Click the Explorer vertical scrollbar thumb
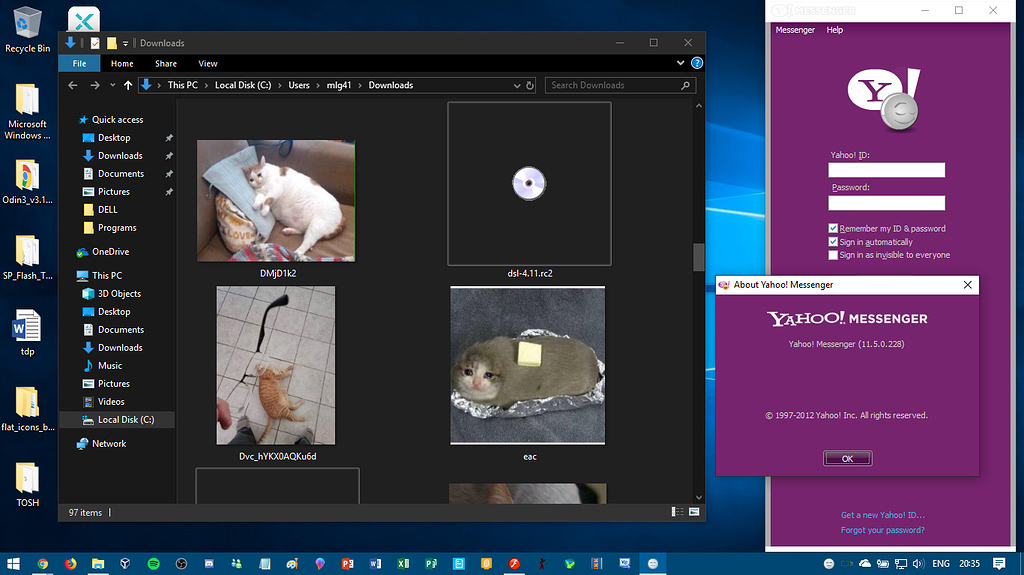The width and height of the screenshot is (1024, 575). pyautogui.click(x=699, y=257)
